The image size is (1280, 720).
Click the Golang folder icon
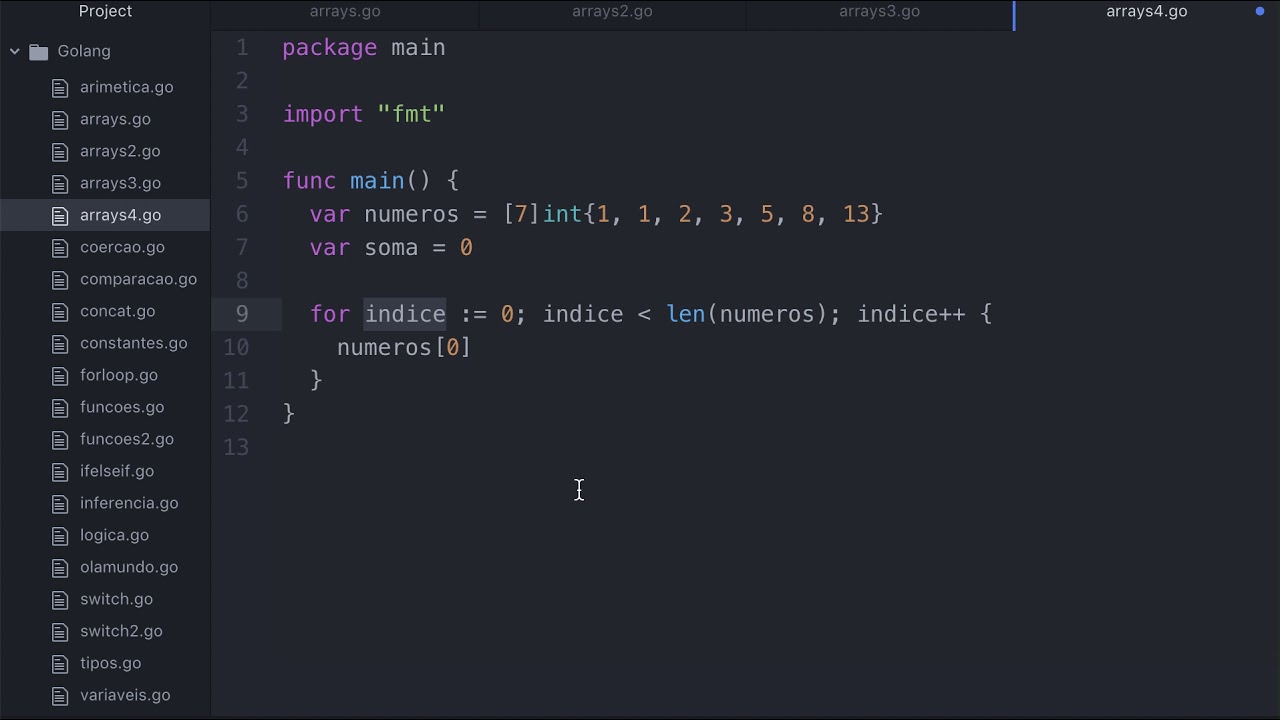pyautogui.click(x=39, y=51)
